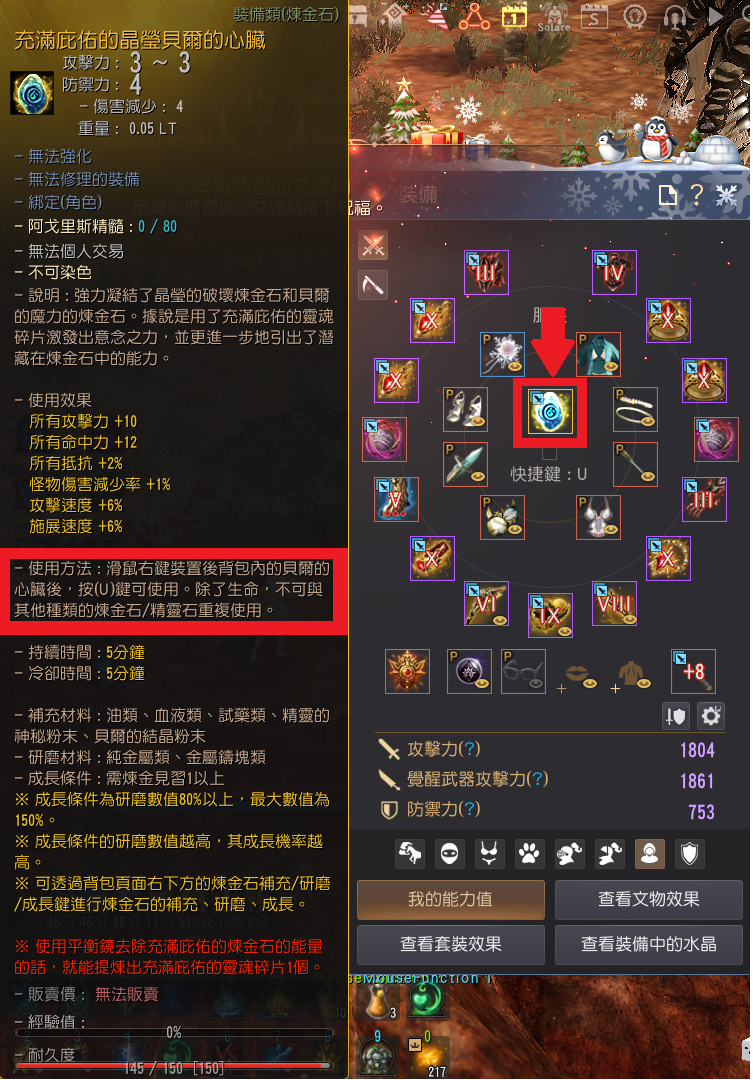Tick the small checkbox below alchemy stone
This screenshot has width=753, height=1080.
(x=549, y=453)
